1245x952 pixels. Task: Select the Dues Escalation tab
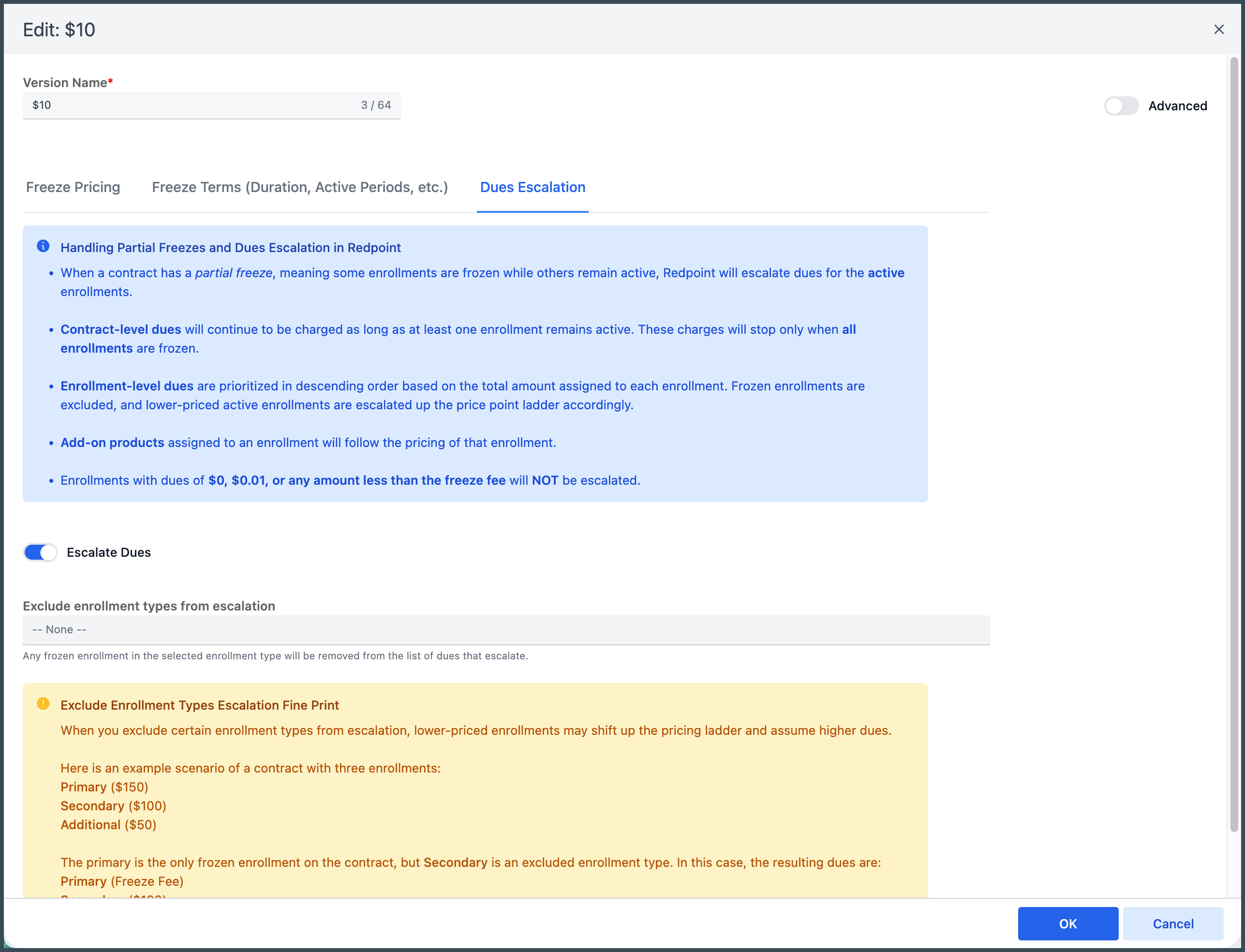point(532,187)
